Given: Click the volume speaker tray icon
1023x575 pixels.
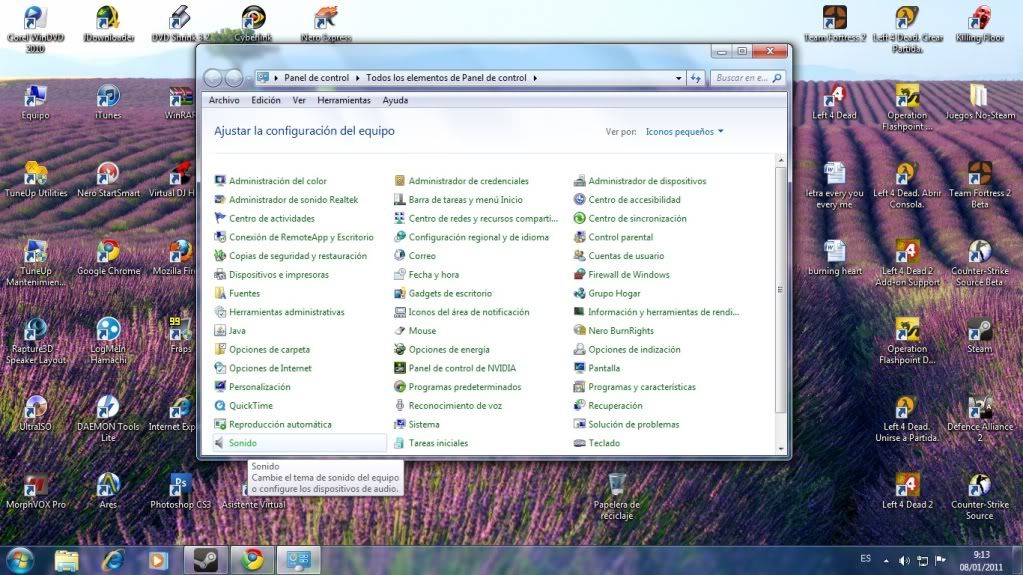Looking at the screenshot, I should [904, 561].
